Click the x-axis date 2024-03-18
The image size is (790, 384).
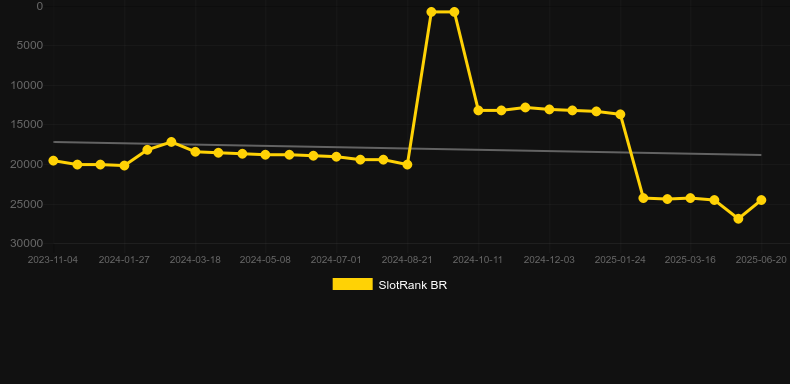[195, 260]
